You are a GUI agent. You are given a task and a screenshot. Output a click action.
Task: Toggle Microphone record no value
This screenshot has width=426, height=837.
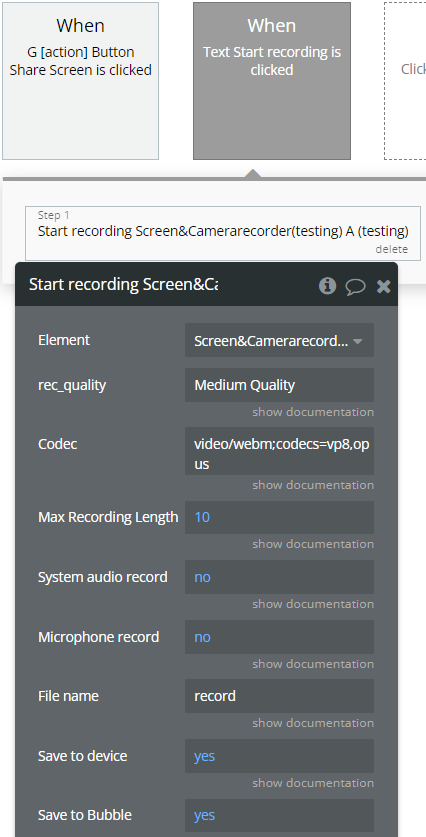[279, 637]
